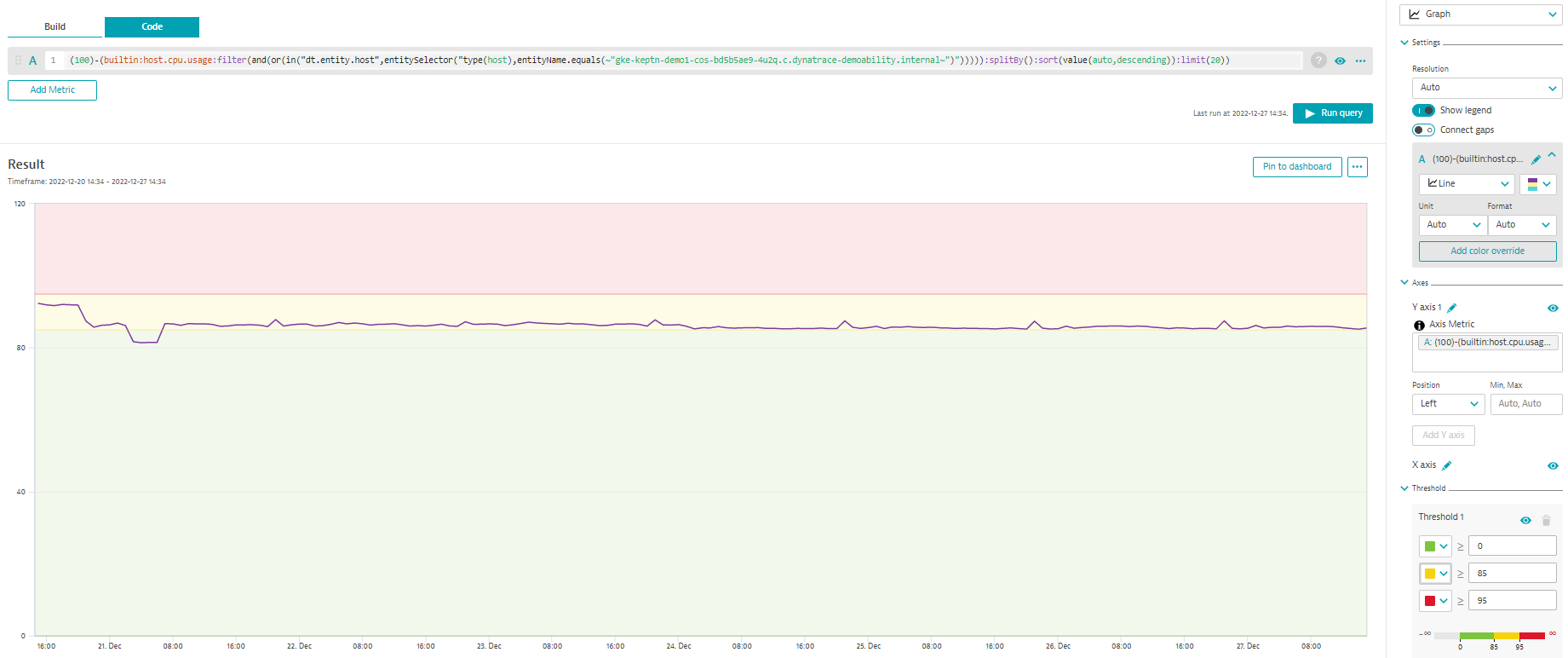Click the Axis Metric info icon
Viewport: 1568px width, 658px height.
[x=1419, y=326]
